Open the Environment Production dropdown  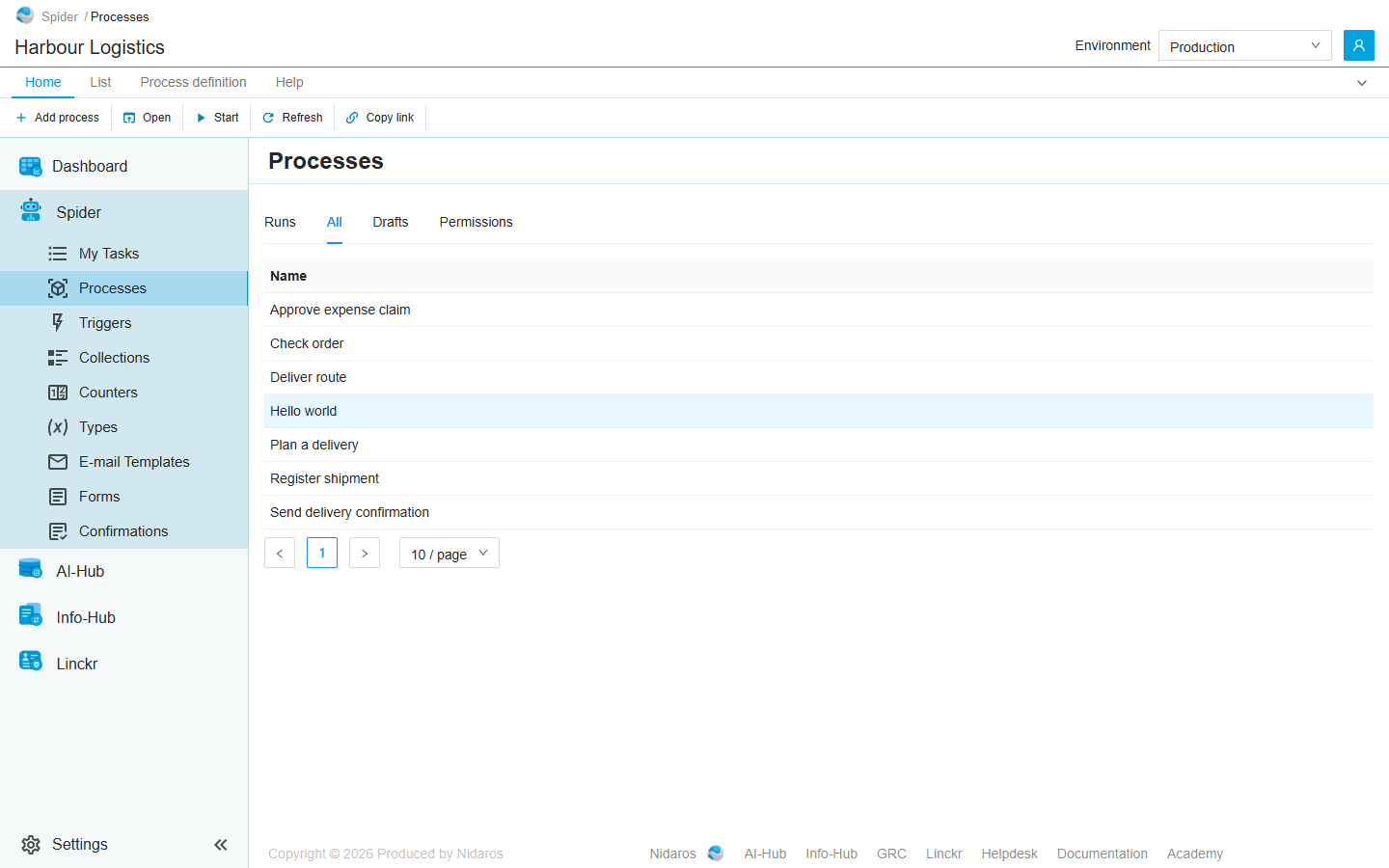click(x=1244, y=45)
